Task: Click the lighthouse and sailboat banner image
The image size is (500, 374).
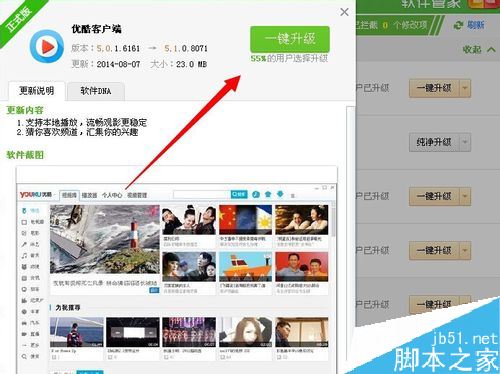Action: (105, 239)
